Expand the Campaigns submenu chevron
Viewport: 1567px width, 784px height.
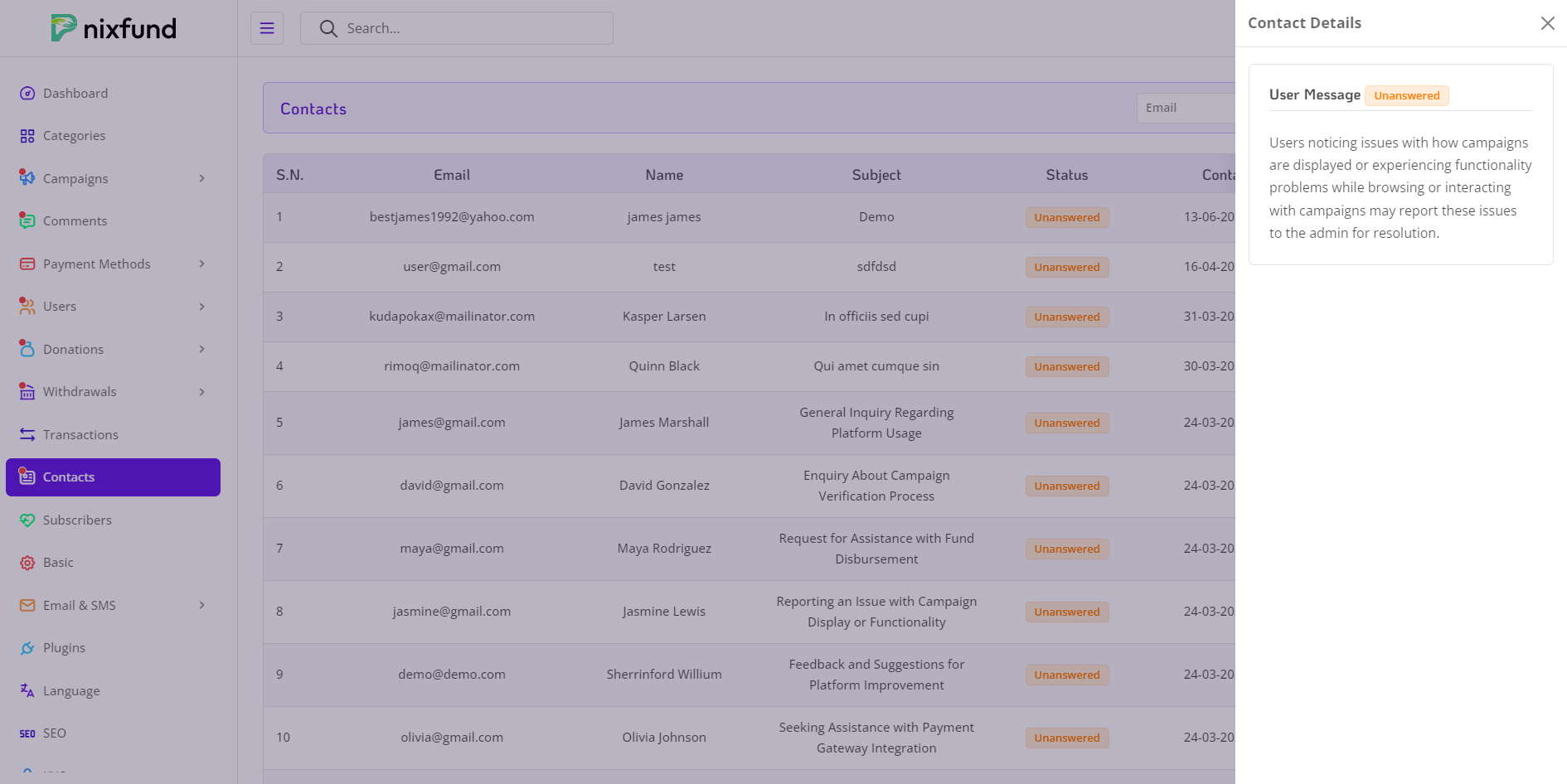(x=201, y=179)
